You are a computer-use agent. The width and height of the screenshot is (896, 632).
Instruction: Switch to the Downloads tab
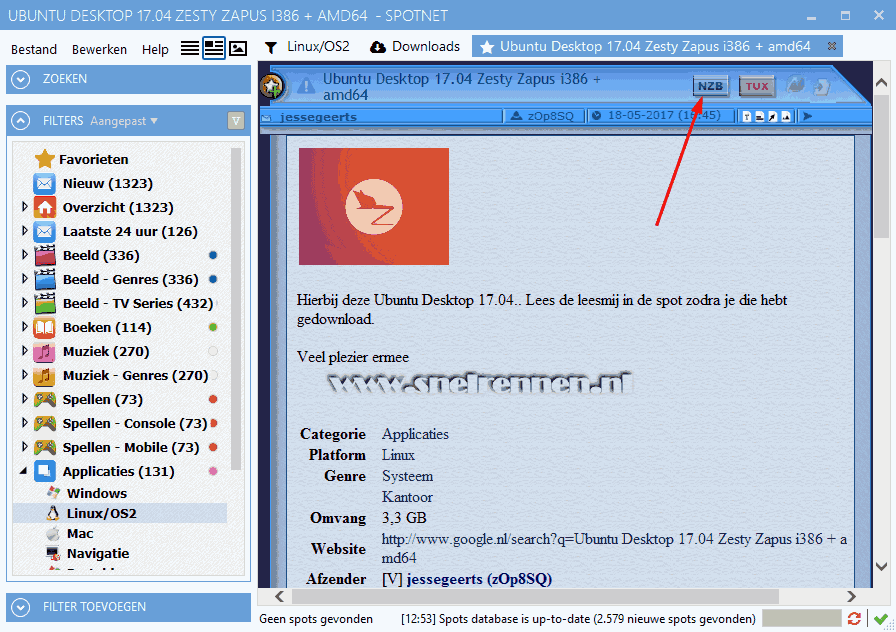pyautogui.click(x=415, y=47)
